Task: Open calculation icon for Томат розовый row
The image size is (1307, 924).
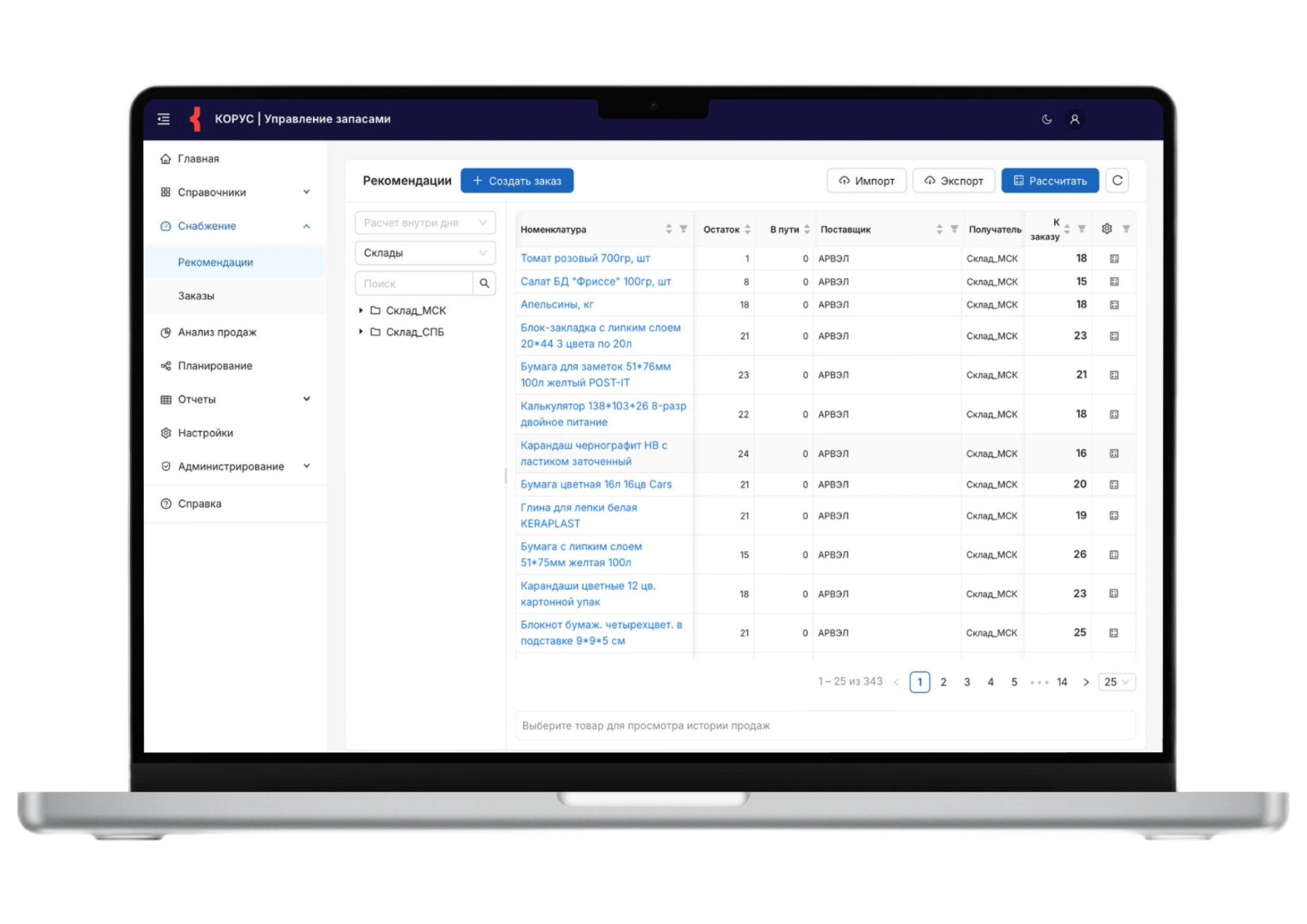Action: pyautogui.click(x=1114, y=259)
